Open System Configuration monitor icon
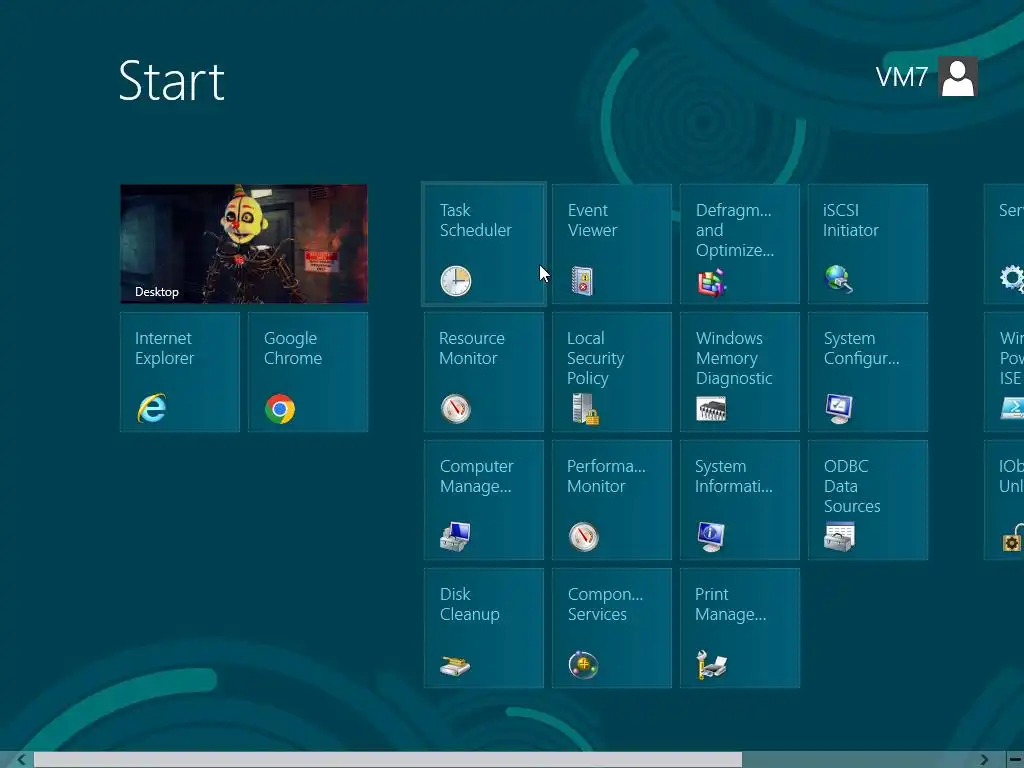Screen dimensions: 1024x768 pyautogui.click(x=839, y=409)
